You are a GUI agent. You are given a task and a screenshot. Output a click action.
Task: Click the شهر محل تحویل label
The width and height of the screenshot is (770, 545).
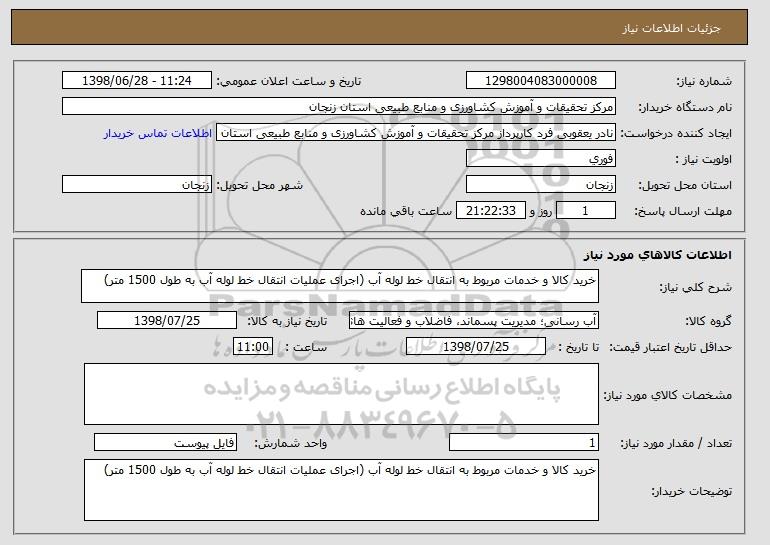pyautogui.click(x=260, y=185)
